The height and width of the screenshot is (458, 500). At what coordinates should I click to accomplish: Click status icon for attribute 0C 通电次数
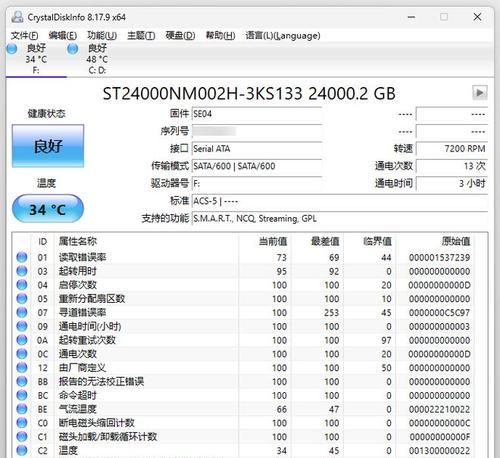coord(22,354)
